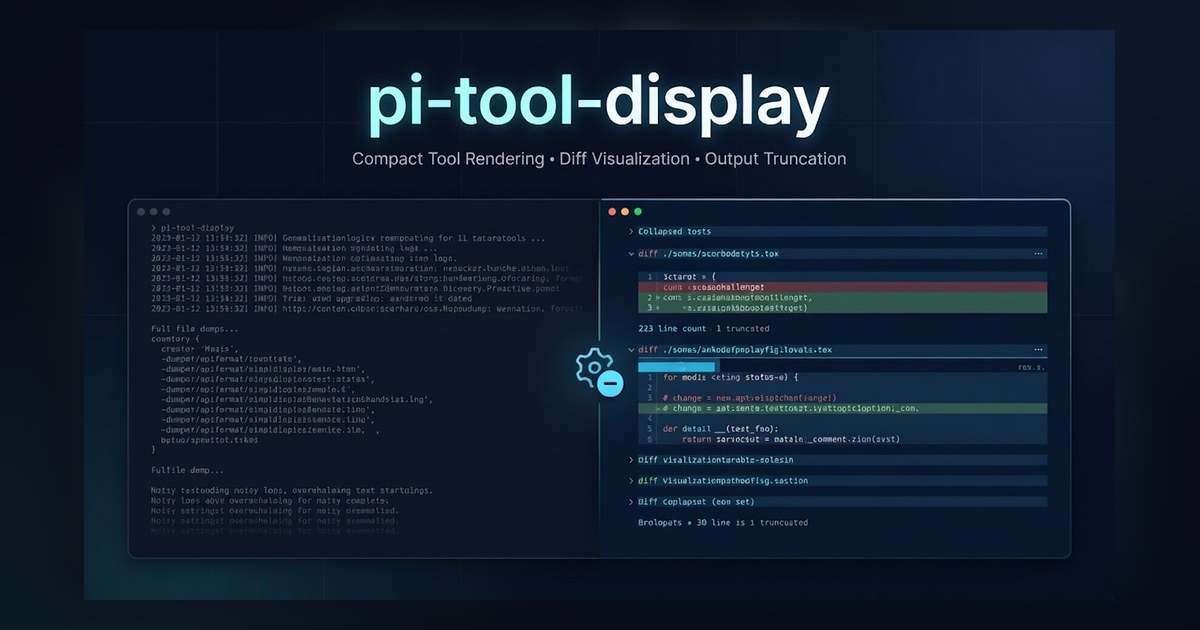Click the red removed line in the first diff
The image size is (1200, 630).
(842, 287)
